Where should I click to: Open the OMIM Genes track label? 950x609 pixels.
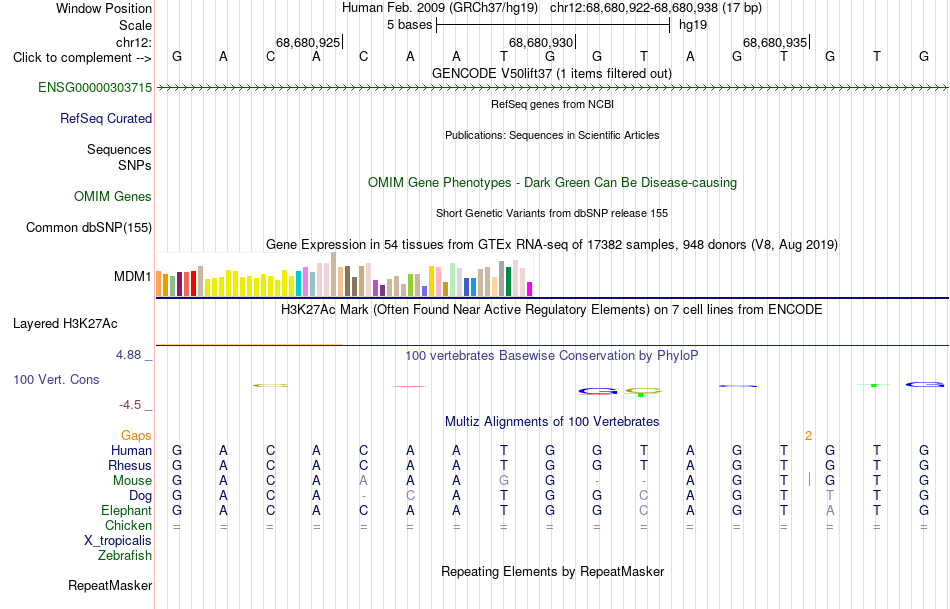tap(113, 196)
